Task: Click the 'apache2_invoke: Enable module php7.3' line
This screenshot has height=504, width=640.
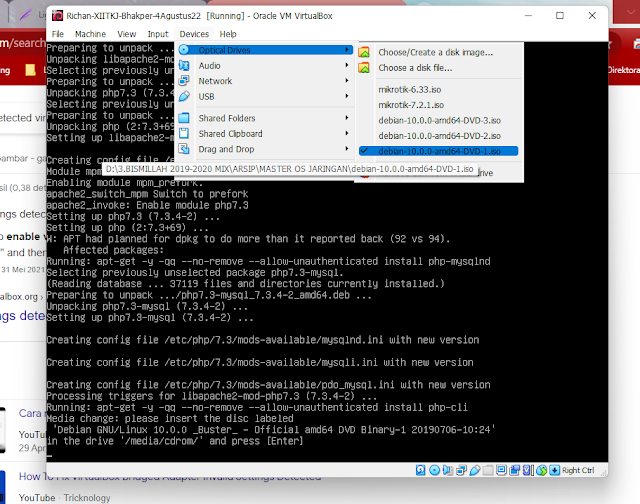Action: click(x=147, y=205)
